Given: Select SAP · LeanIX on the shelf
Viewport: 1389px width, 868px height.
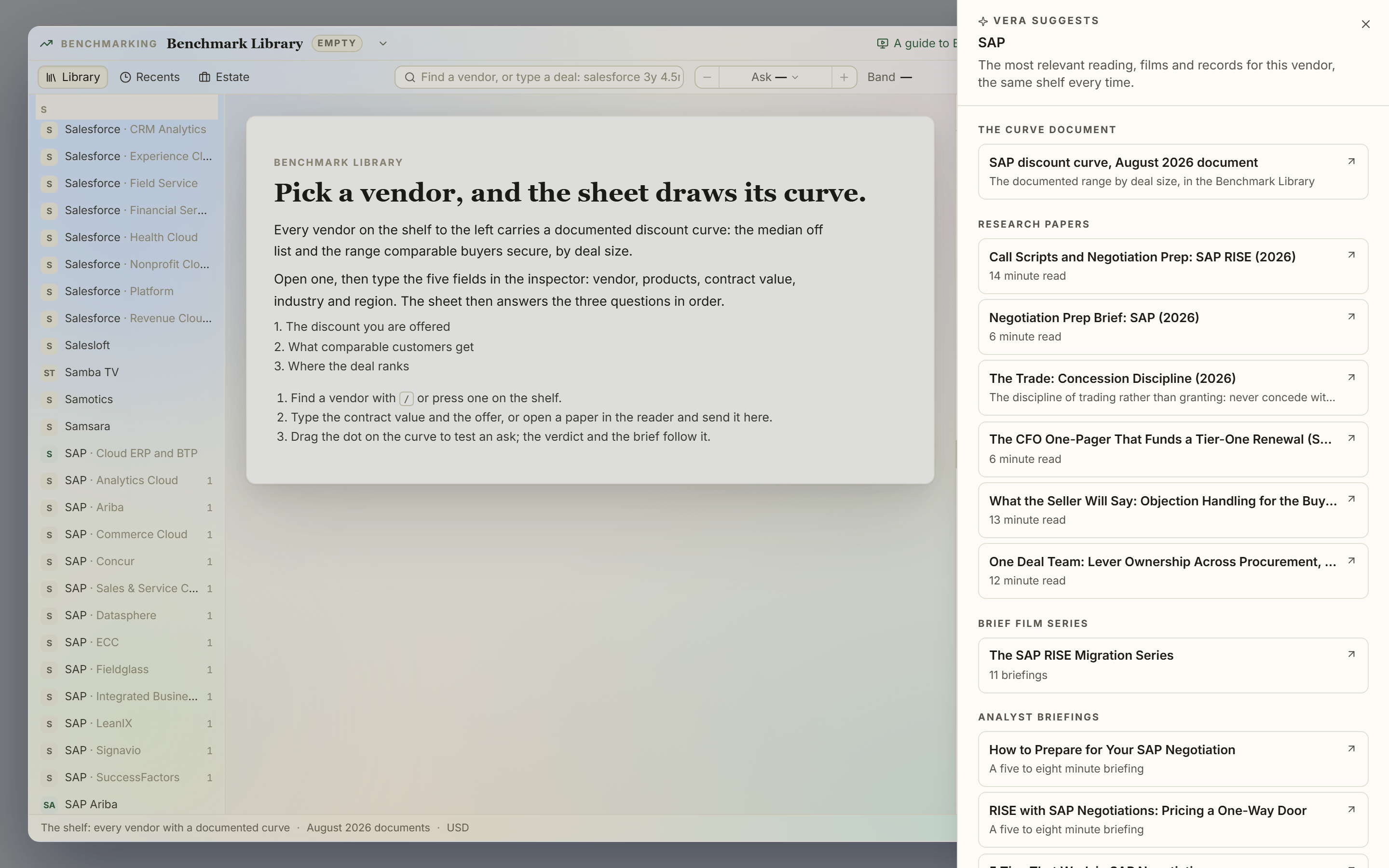Looking at the screenshot, I should (x=127, y=723).
